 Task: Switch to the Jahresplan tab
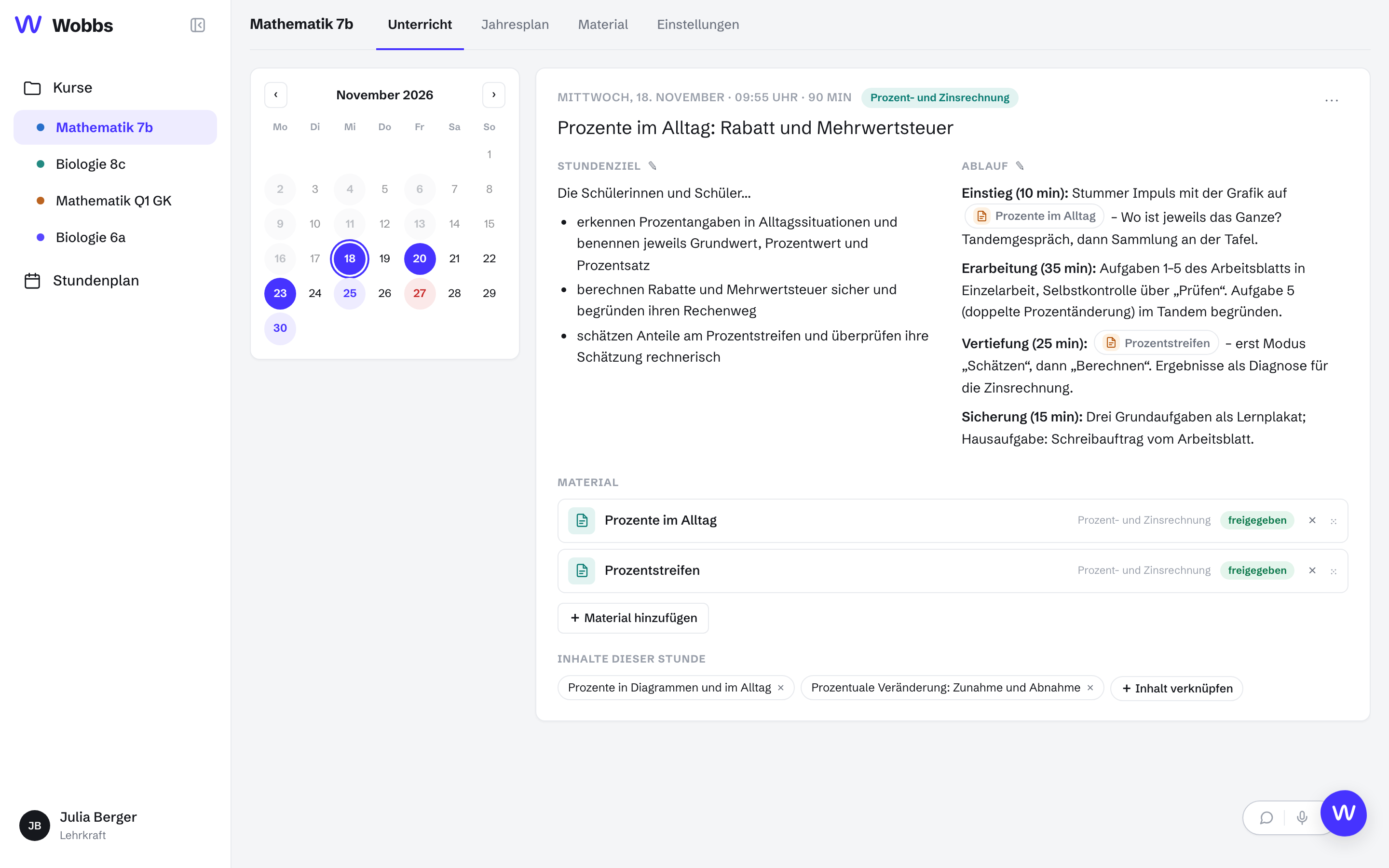(515, 25)
